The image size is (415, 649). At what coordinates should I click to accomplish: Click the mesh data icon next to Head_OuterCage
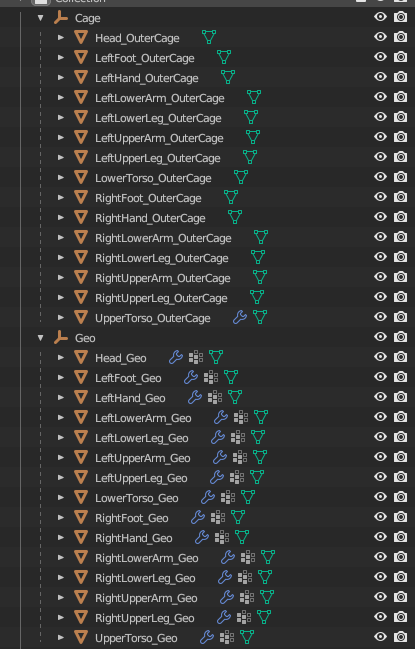[x=209, y=37]
